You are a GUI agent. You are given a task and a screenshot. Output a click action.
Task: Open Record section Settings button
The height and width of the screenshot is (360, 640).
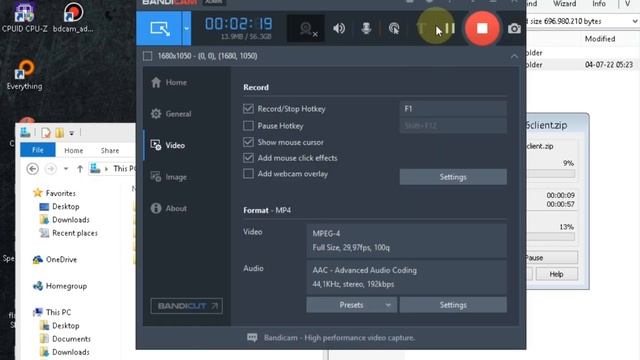pyautogui.click(x=453, y=177)
